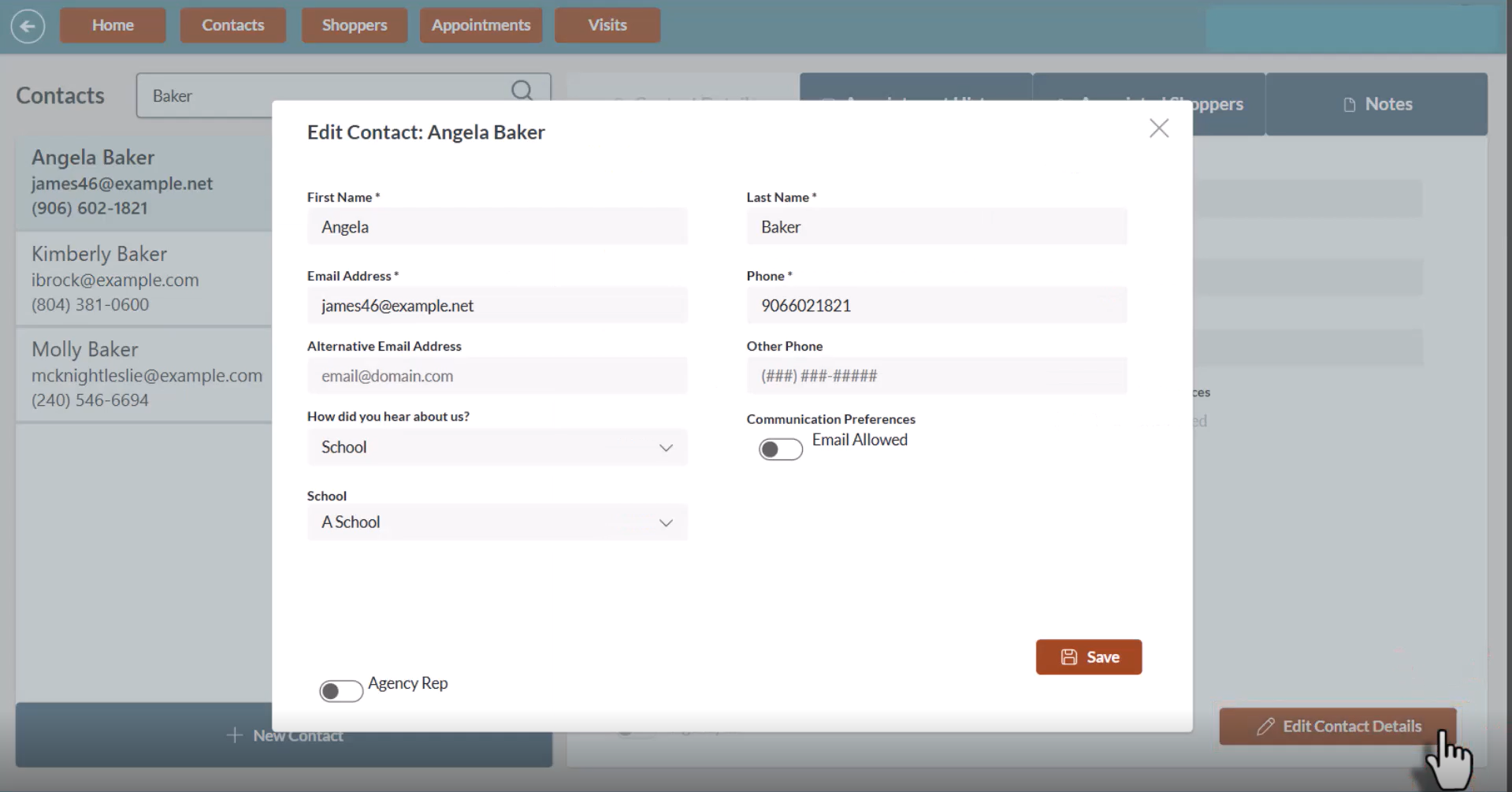
Task: Toggle the Agency Rep switch
Action: click(340, 691)
